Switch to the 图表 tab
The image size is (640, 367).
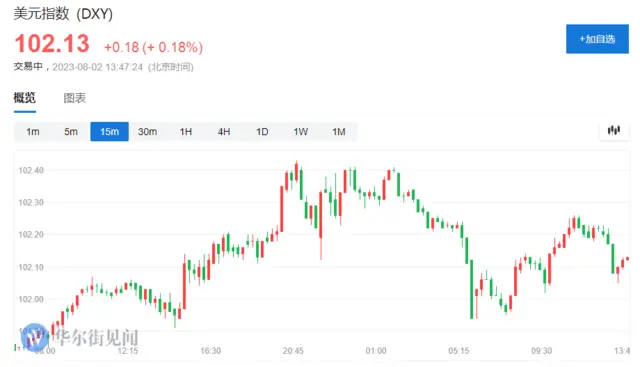[75, 98]
